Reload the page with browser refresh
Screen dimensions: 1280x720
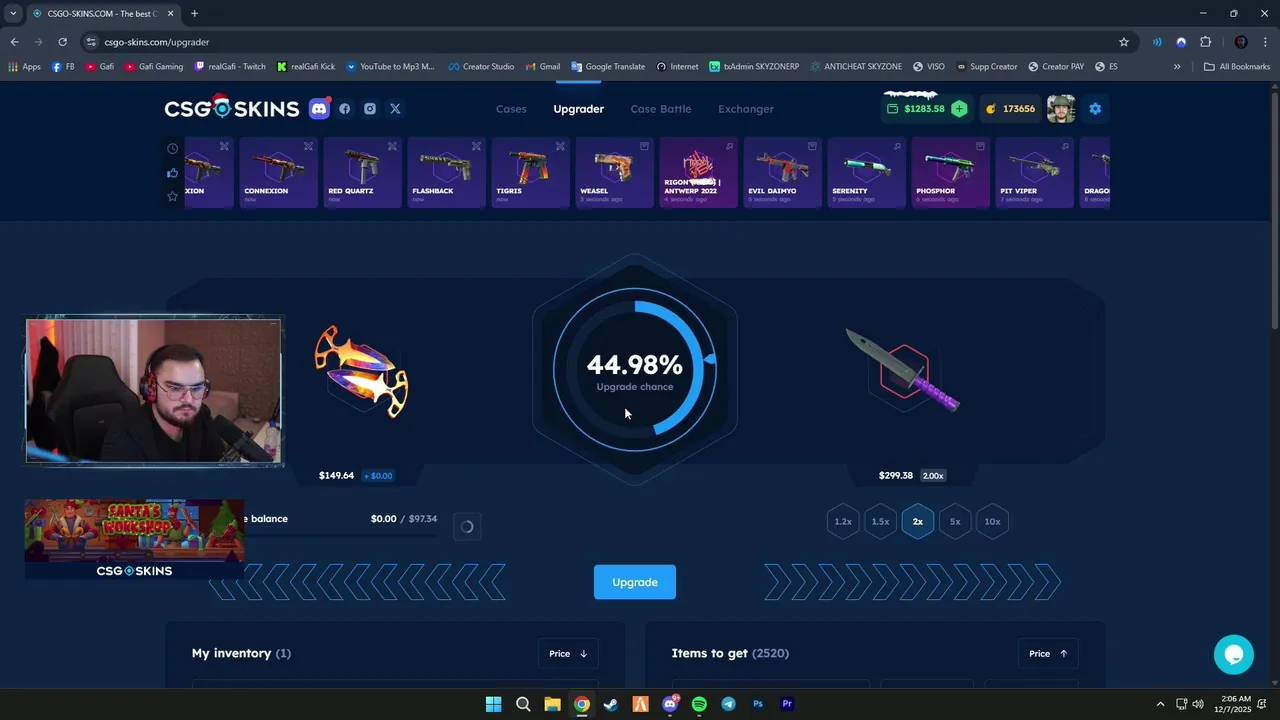tap(62, 42)
